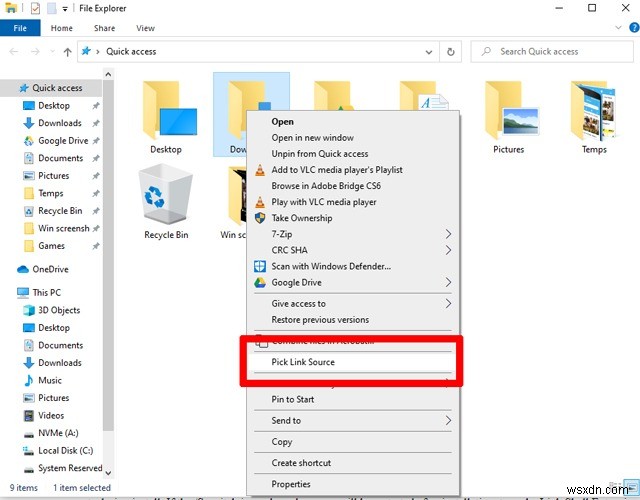Screen dimensions: 640x500
Task: Open the Help question mark icon
Action: (x=634, y=28)
